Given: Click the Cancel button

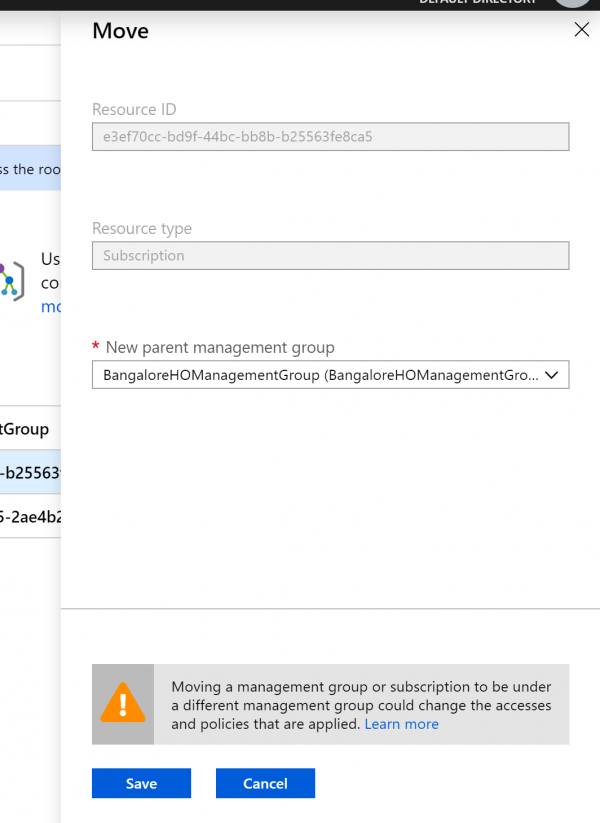Looking at the screenshot, I should point(265,783).
